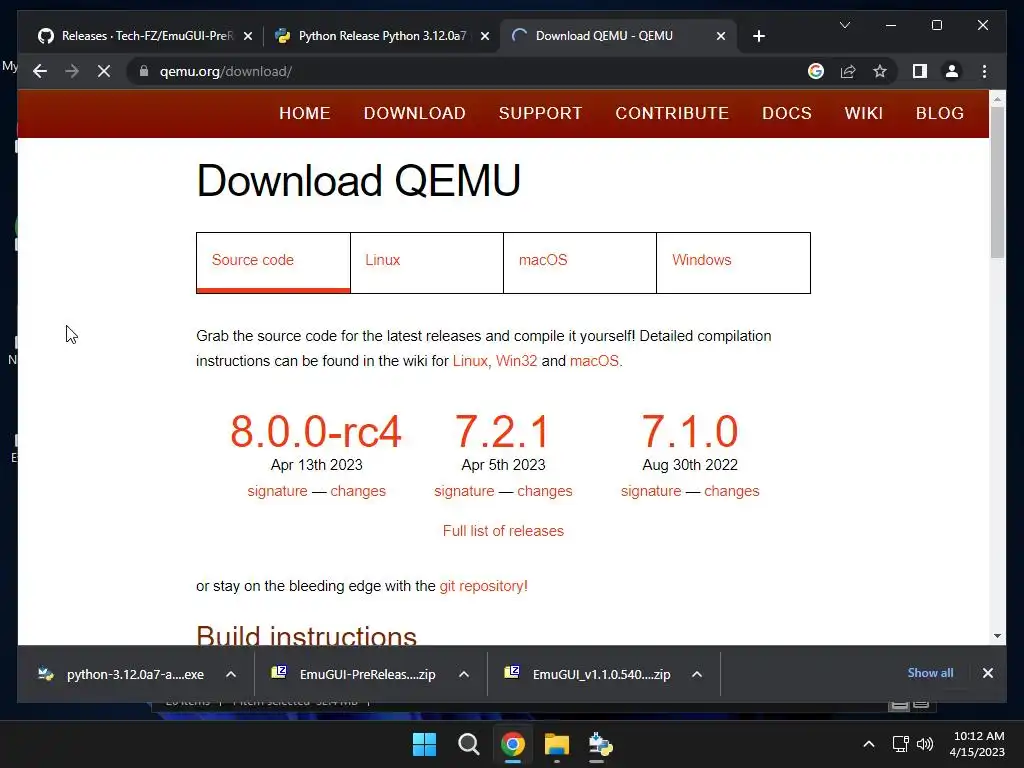
Task: Open changes for 8.0.0-rc4
Action: click(x=358, y=491)
